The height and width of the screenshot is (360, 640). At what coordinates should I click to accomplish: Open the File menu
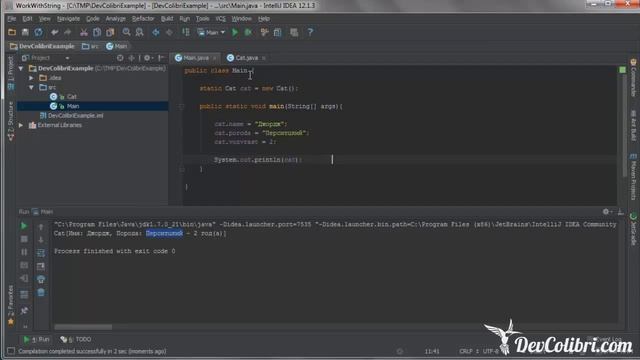(x=11, y=19)
